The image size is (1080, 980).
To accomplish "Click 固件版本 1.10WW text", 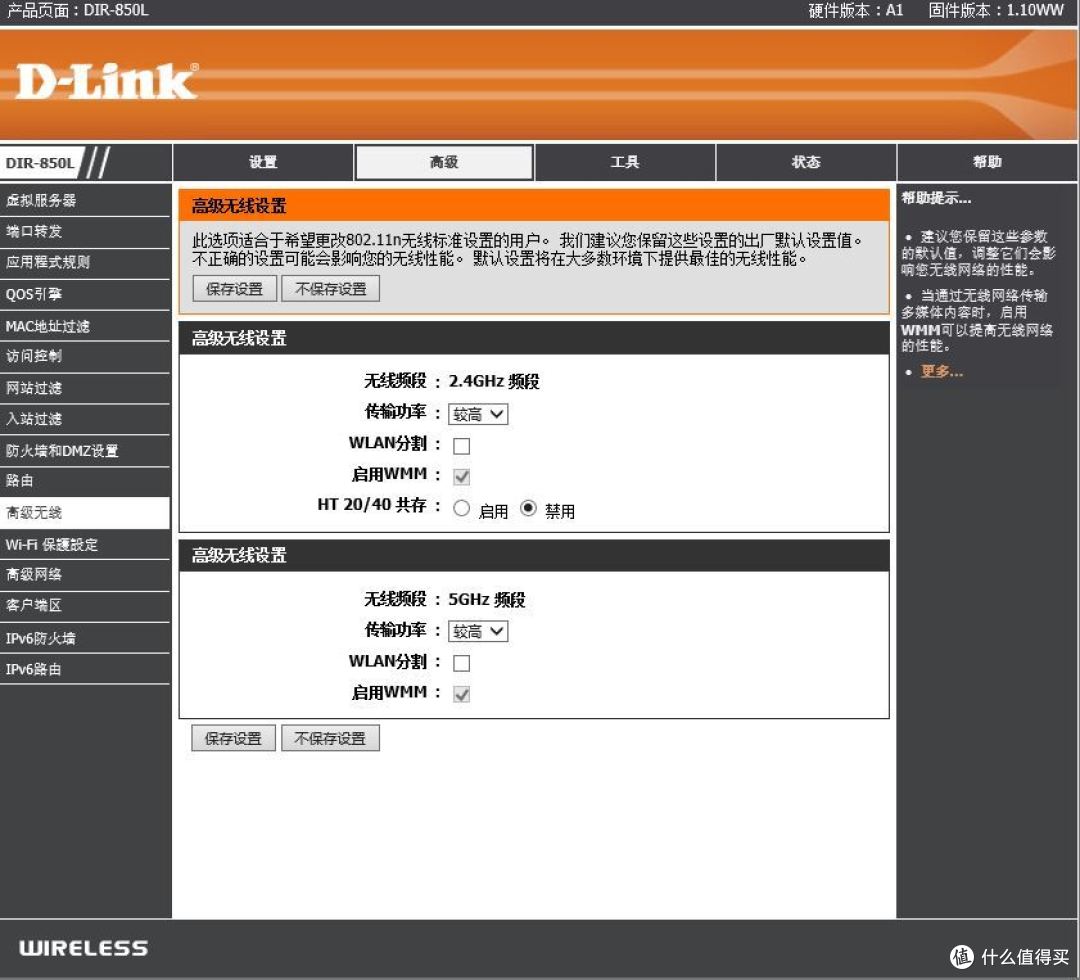I will (x=996, y=10).
